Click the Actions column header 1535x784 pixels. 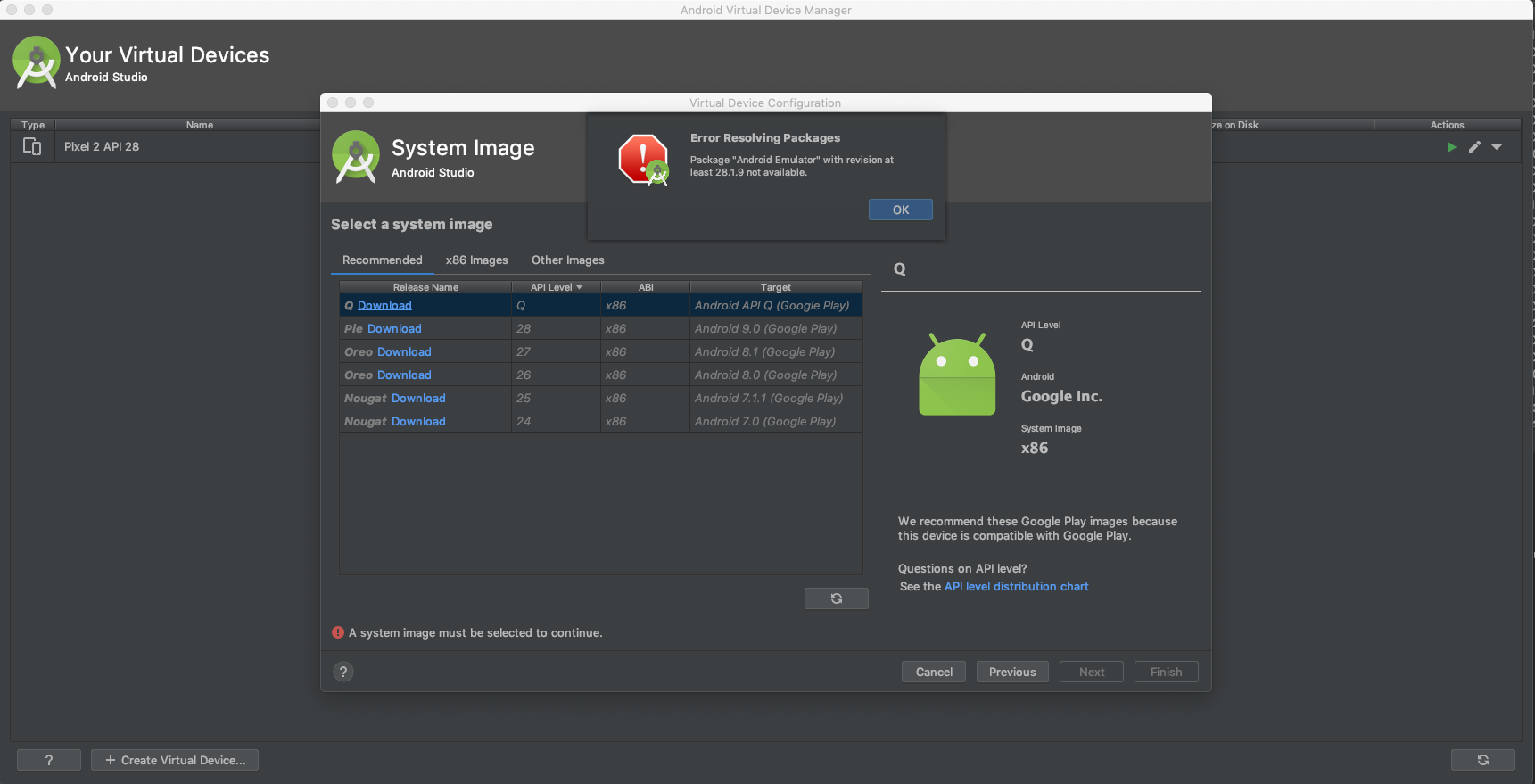[1448, 125]
